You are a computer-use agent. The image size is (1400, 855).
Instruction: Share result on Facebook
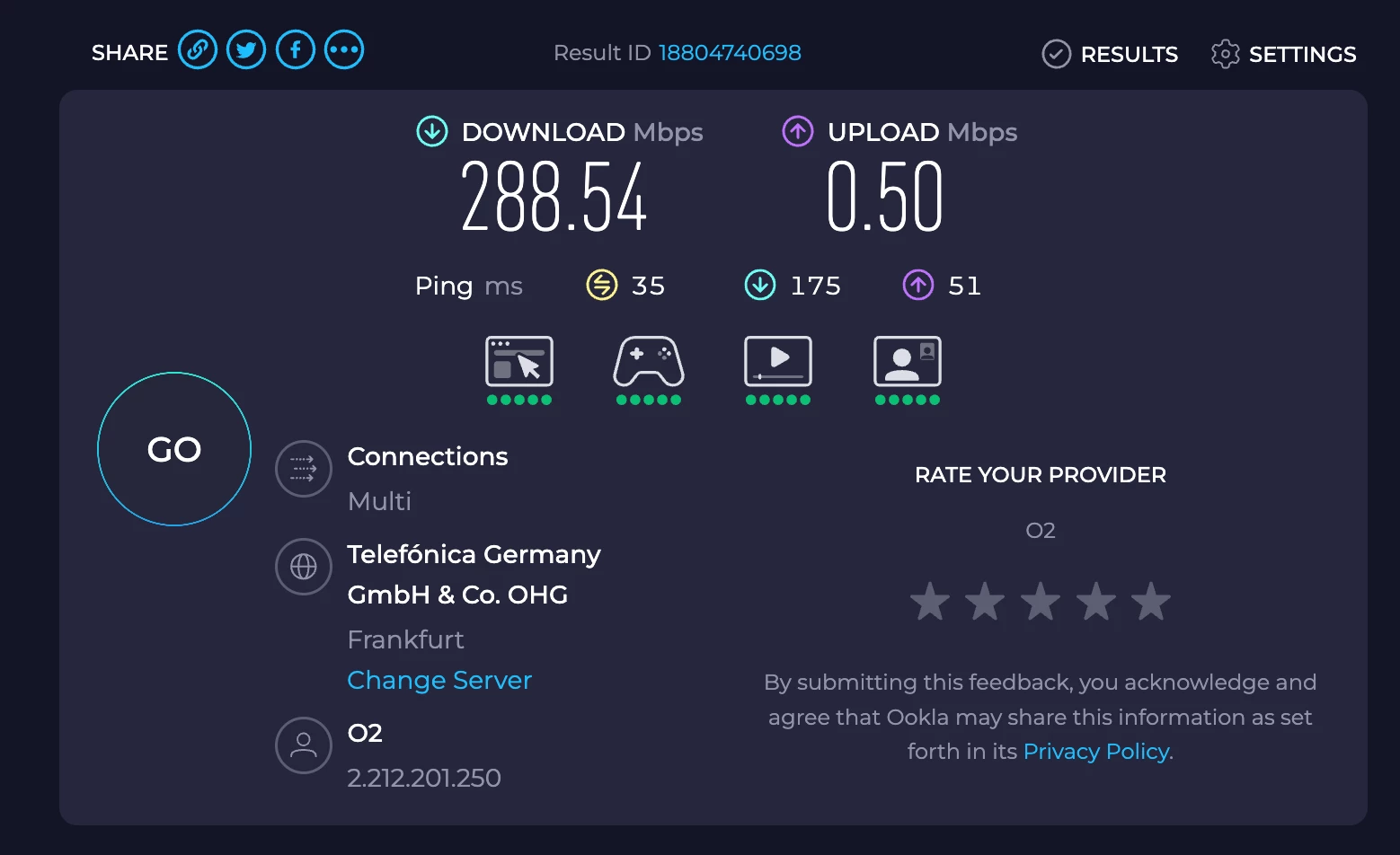click(x=296, y=50)
